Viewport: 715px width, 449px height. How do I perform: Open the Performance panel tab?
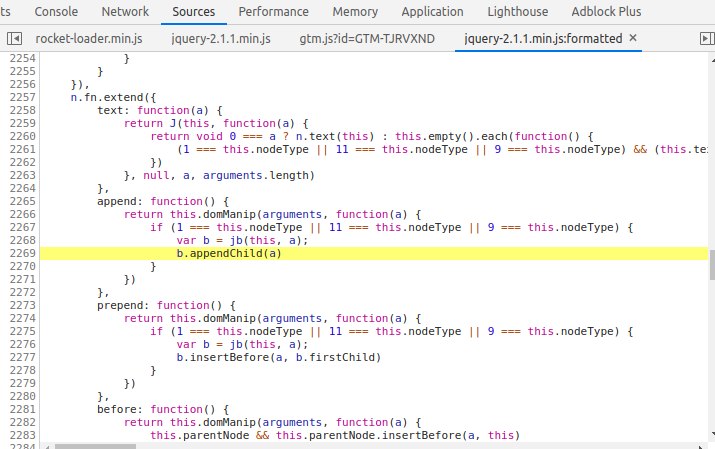click(x=274, y=11)
